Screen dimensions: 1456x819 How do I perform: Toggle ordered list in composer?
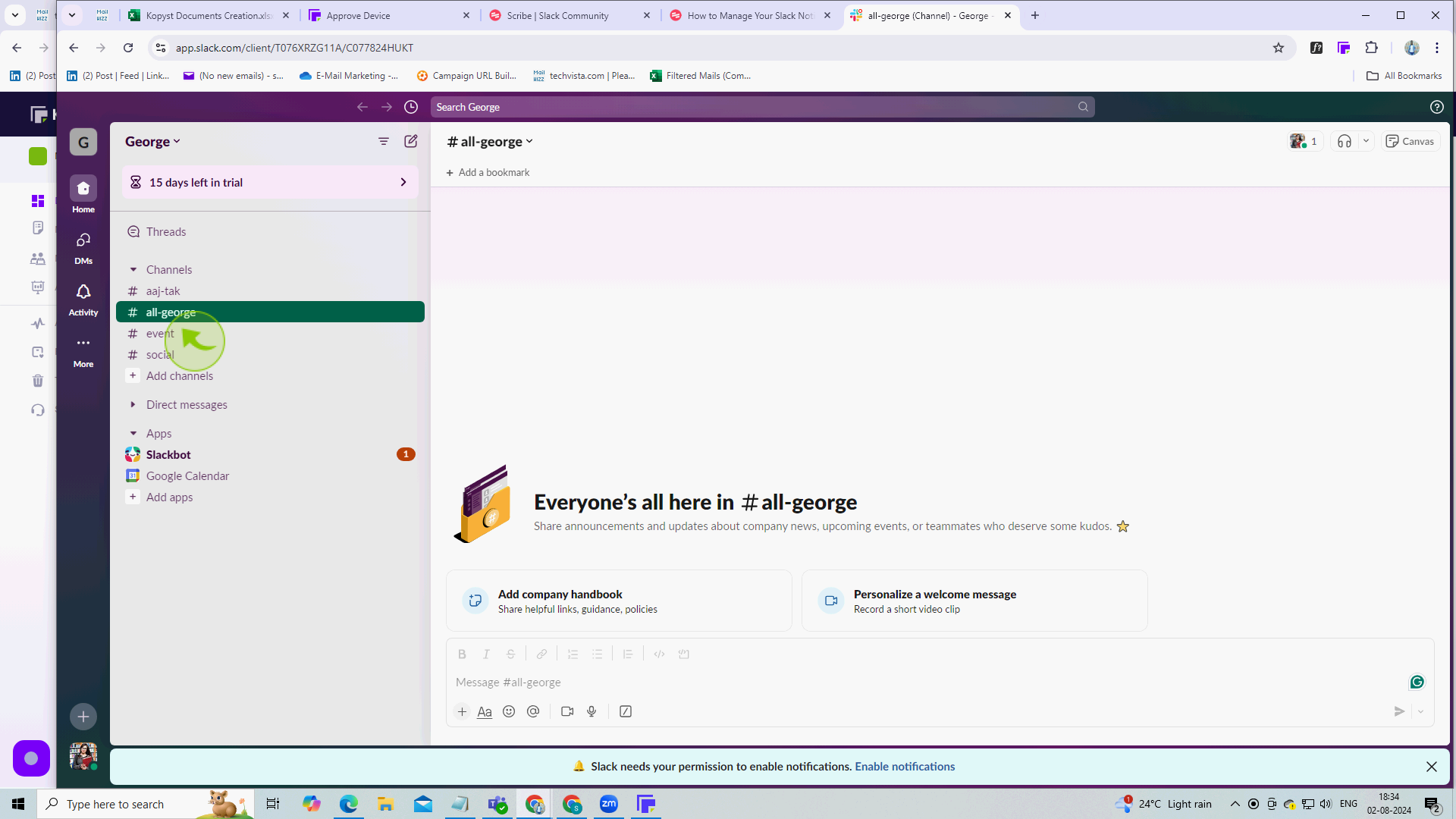(573, 654)
